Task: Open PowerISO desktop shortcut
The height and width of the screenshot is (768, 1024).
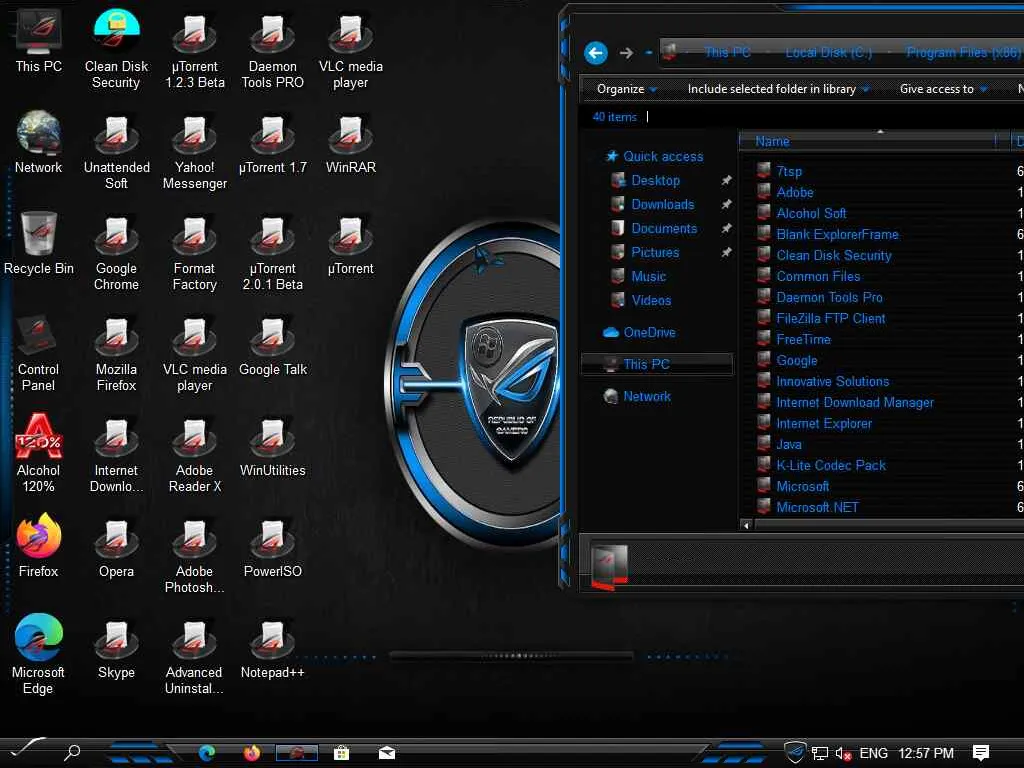Action: tap(272, 549)
